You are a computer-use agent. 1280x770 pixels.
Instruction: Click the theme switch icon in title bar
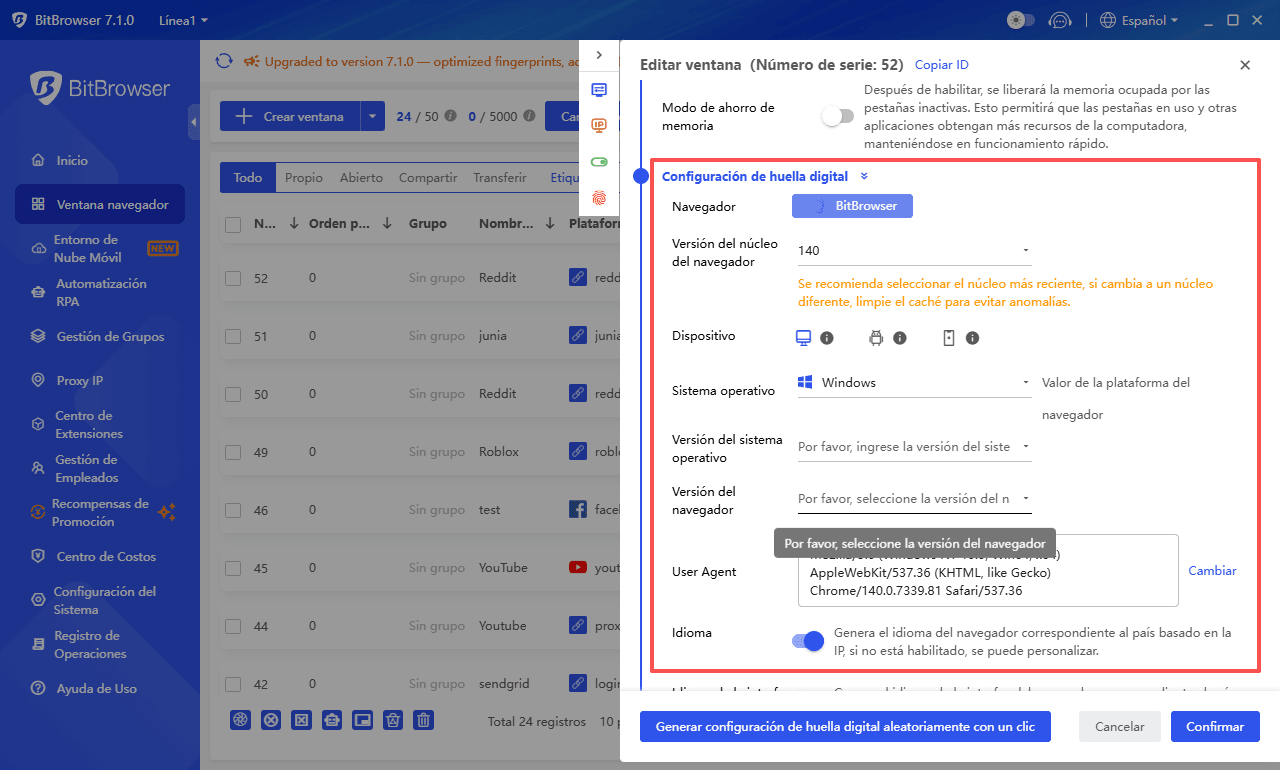(1020, 20)
